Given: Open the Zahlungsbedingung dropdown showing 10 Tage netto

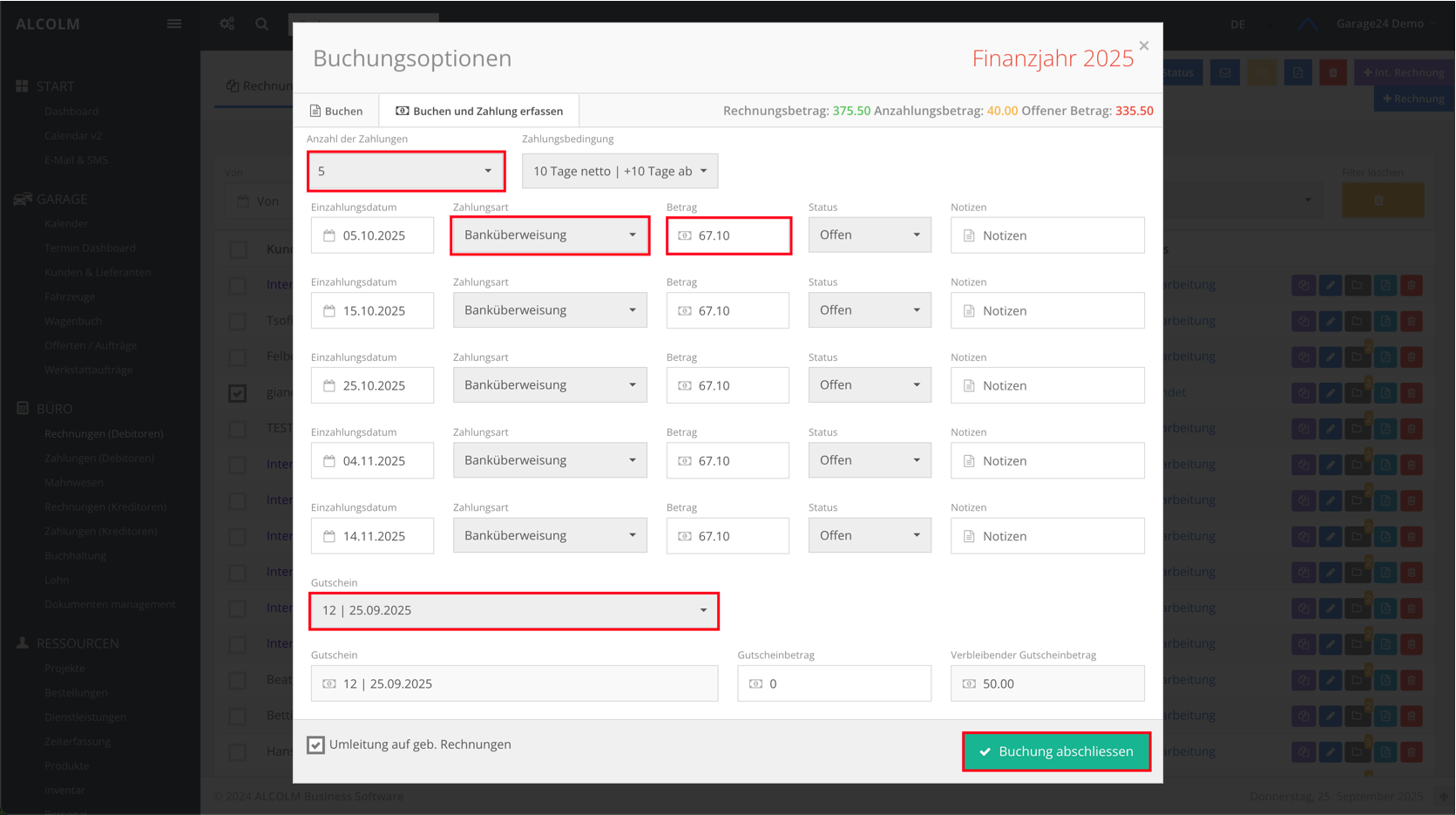Looking at the screenshot, I should click(x=619, y=171).
